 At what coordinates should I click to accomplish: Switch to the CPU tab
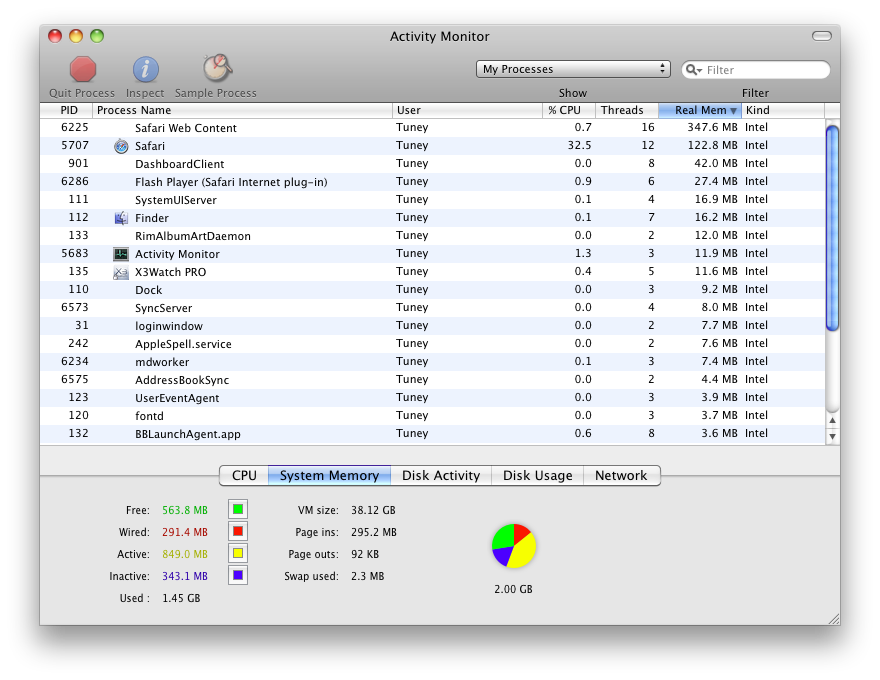(244, 475)
